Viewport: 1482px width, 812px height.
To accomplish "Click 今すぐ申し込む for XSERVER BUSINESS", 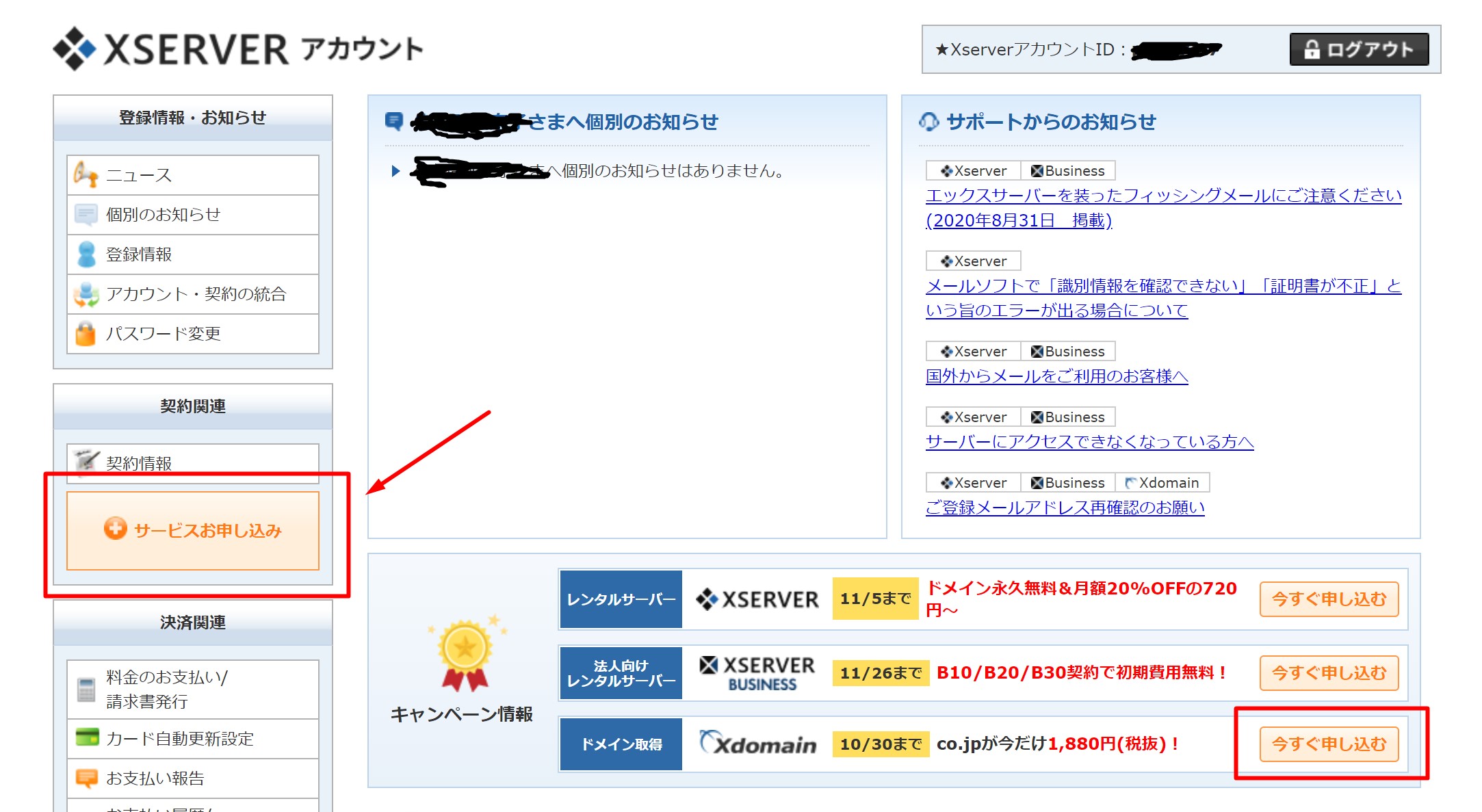I will 1329,673.
